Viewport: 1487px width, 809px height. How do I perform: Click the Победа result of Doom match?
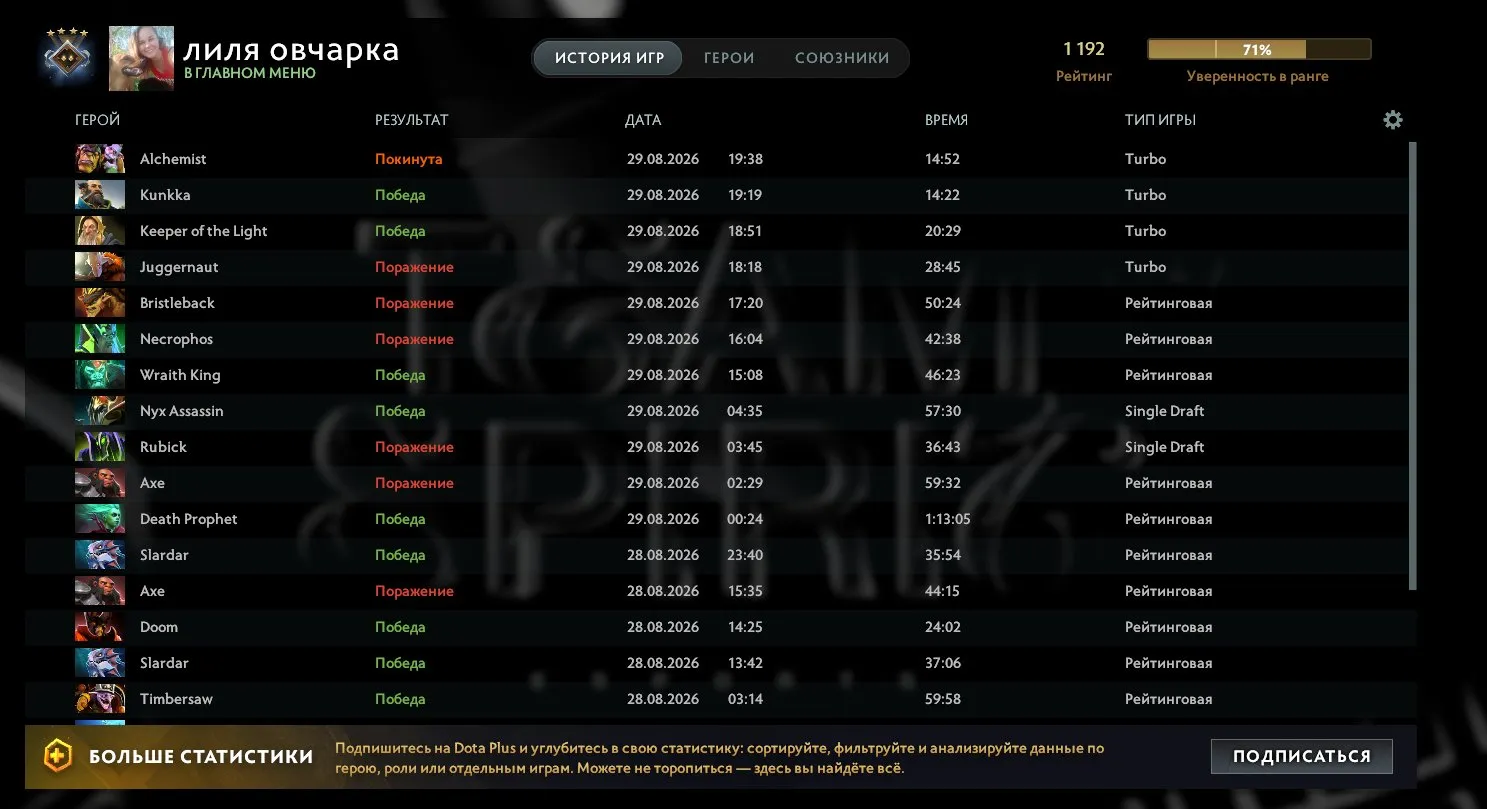[x=400, y=627]
